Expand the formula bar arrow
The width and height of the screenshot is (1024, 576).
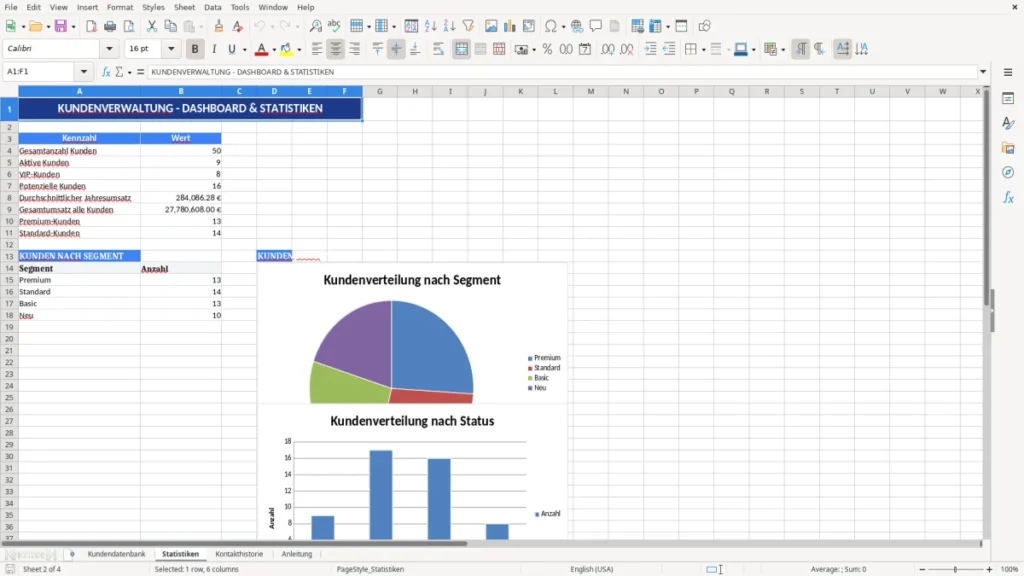[983, 72]
